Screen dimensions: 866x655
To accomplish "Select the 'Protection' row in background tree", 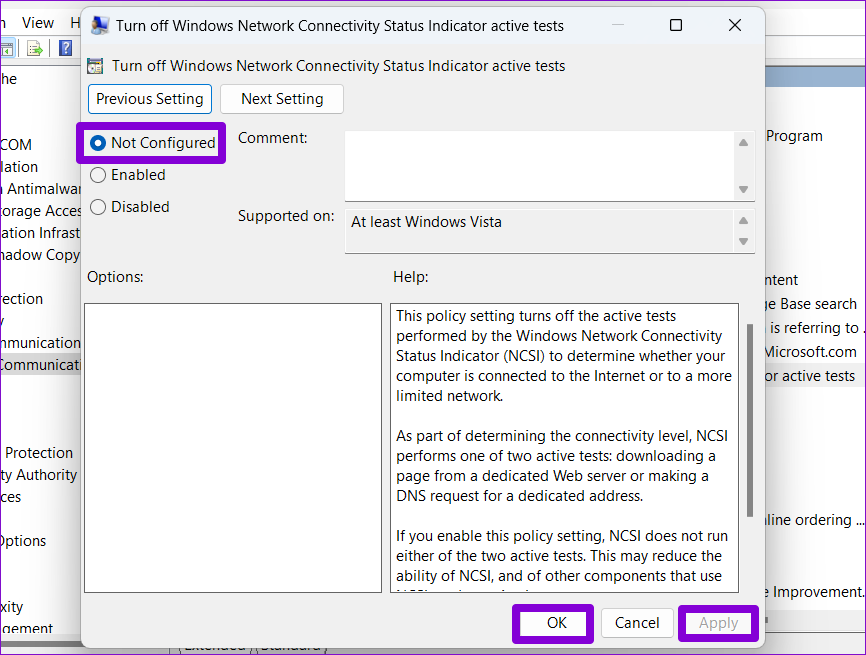I will [x=39, y=453].
